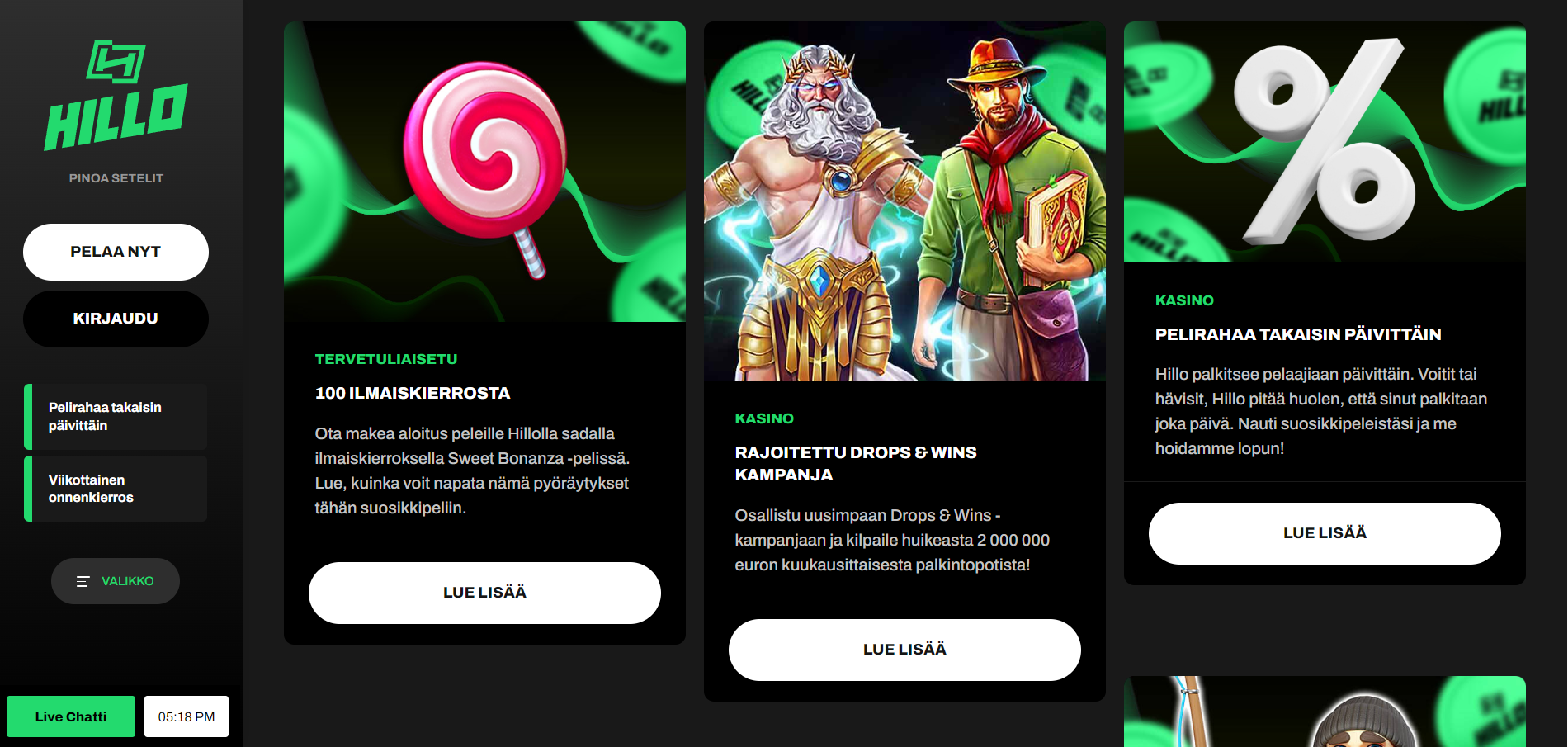Click the PELIRAHAA TAKAISIN PÄIVITTÄIN card heading
Image resolution: width=1568 pixels, height=747 pixels.
(x=1298, y=334)
